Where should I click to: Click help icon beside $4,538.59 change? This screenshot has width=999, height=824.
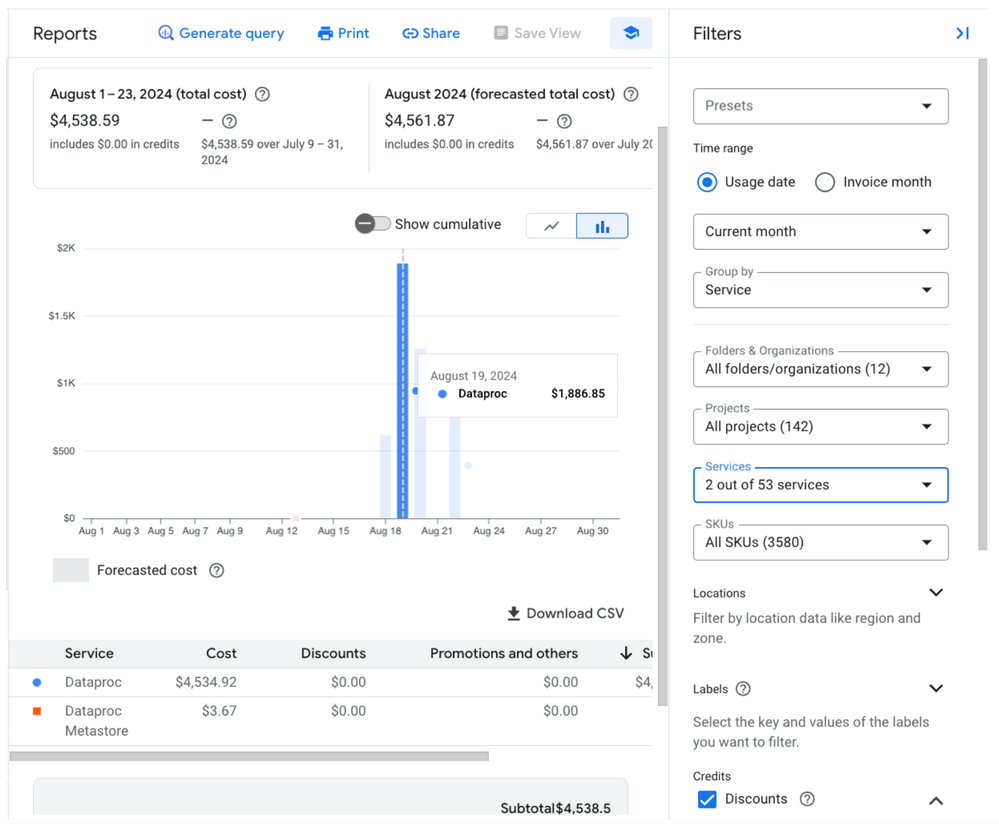point(229,121)
